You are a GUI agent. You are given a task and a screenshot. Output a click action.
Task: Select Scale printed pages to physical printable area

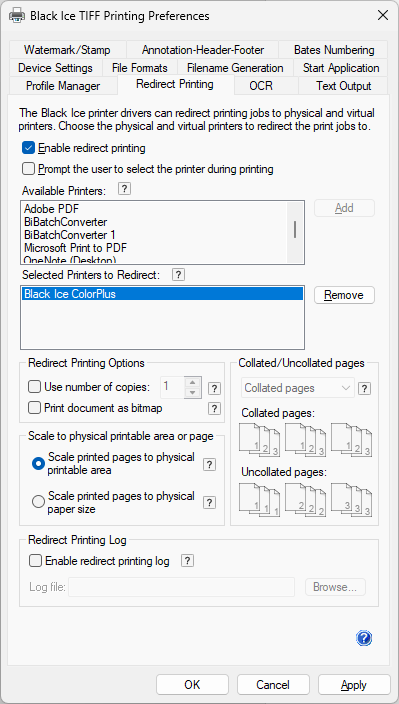pos(38,463)
